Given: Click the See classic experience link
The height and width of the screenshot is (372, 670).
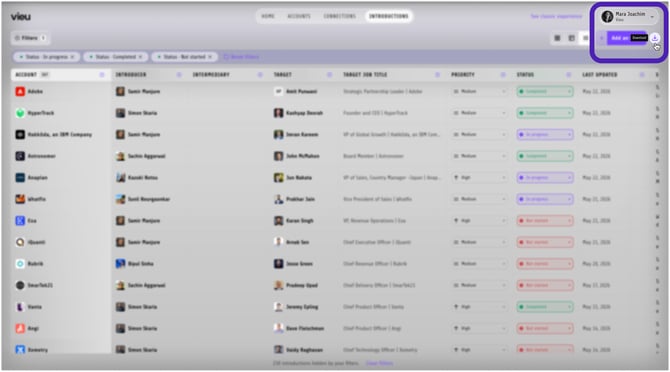Looking at the screenshot, I should coord(556,16).
